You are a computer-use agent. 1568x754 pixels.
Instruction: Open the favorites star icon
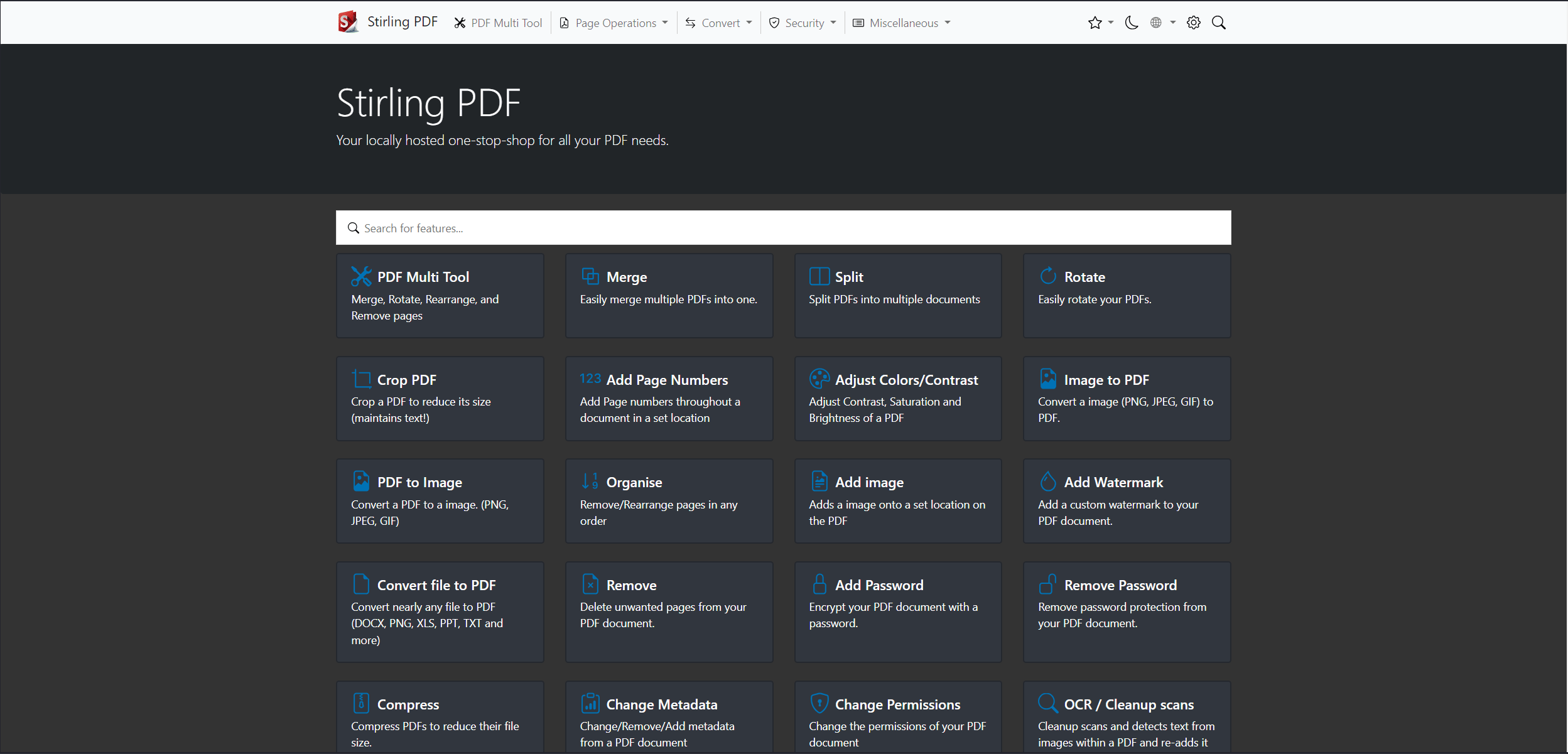pyautogui.click(x=1095, y=23)
